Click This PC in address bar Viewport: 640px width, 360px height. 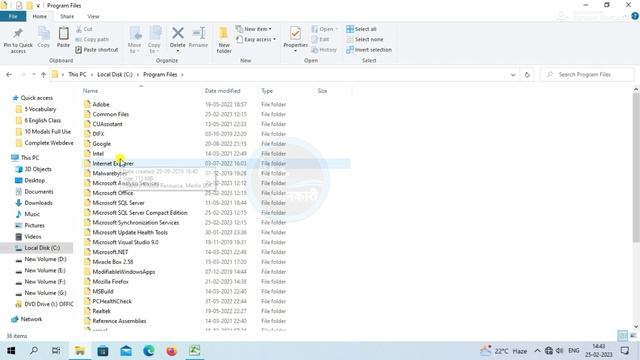click(x=77, y=74)
